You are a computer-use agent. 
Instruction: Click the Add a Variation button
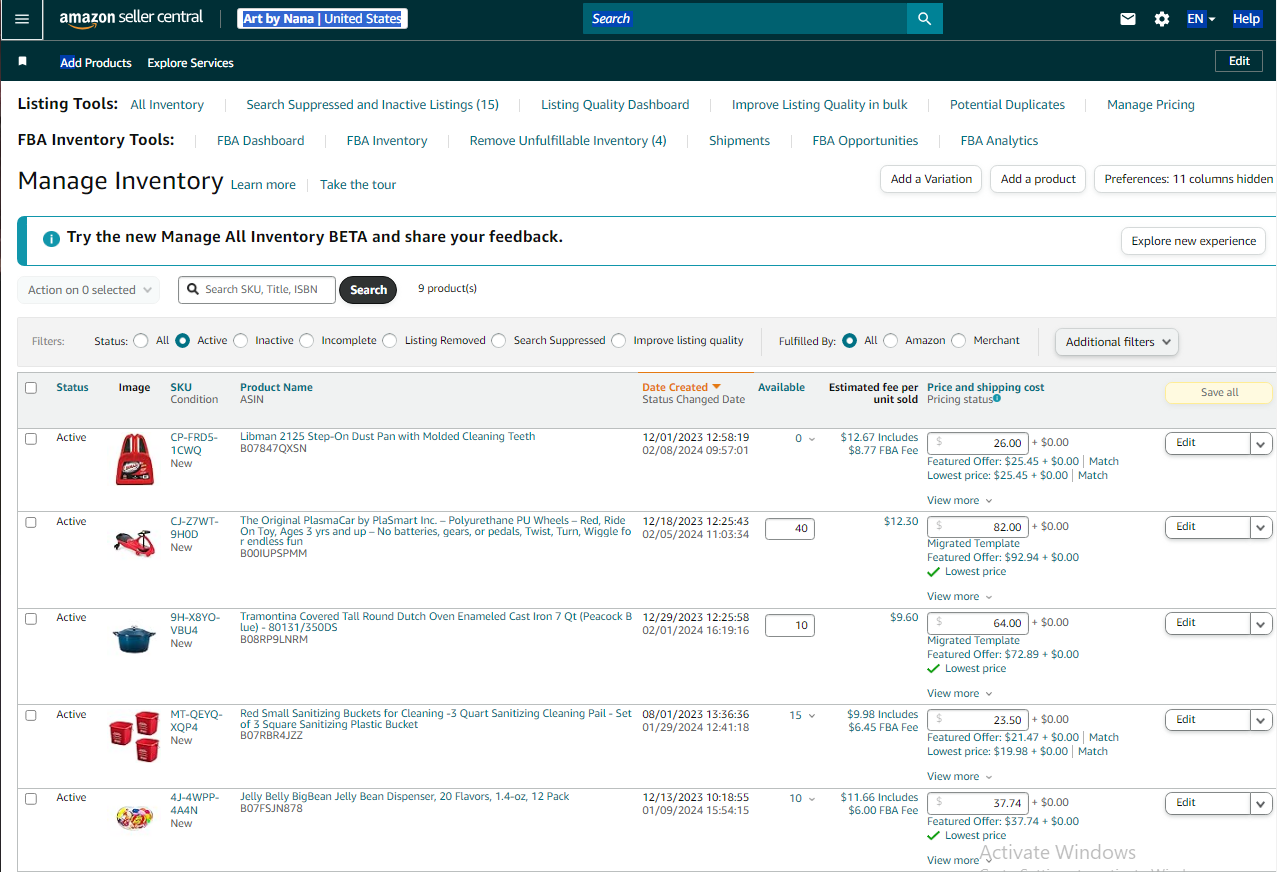tap(931, 179)
